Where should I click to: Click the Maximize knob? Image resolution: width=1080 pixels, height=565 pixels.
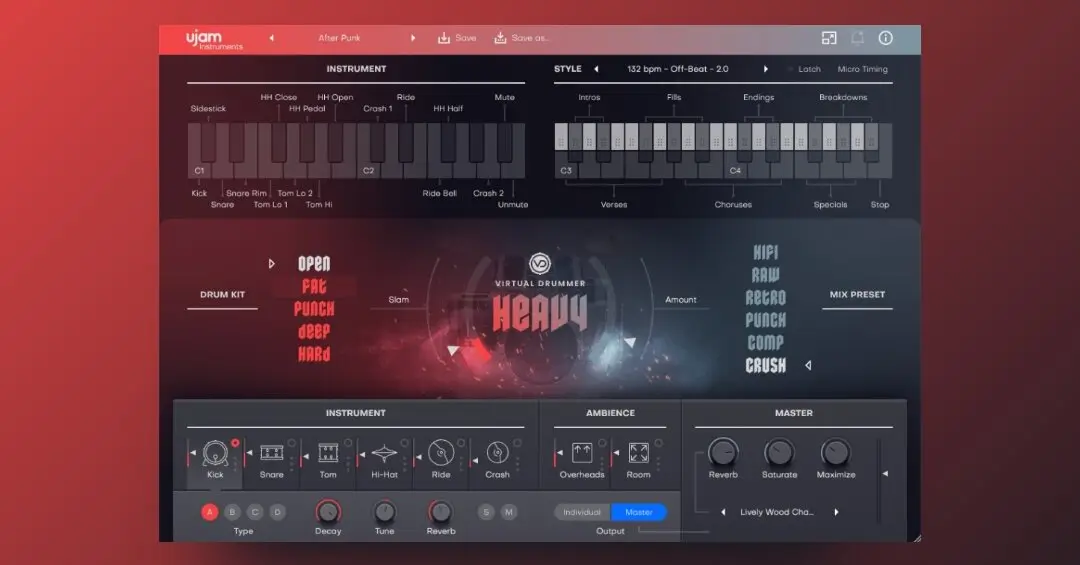click(835, 453)
